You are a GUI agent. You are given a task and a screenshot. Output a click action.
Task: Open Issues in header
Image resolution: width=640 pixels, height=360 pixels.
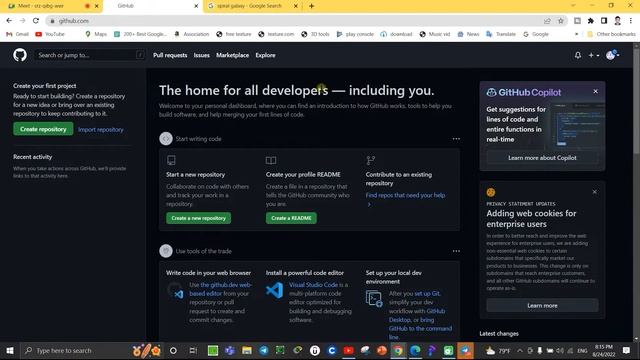202,55
